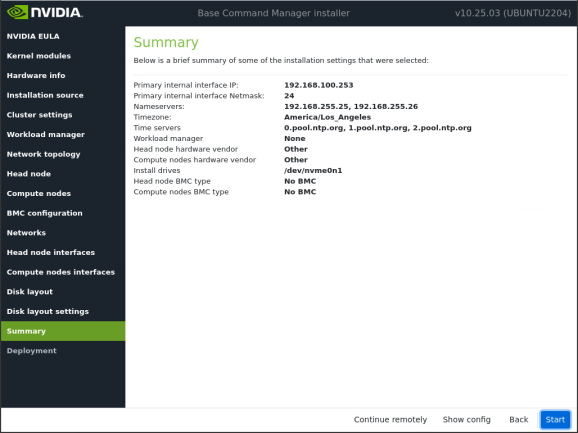This screenshot has width=578, height=433.
Task: Select nameservers 192.168.255.25, 192.168.255.26
Action: coord(351,106)
